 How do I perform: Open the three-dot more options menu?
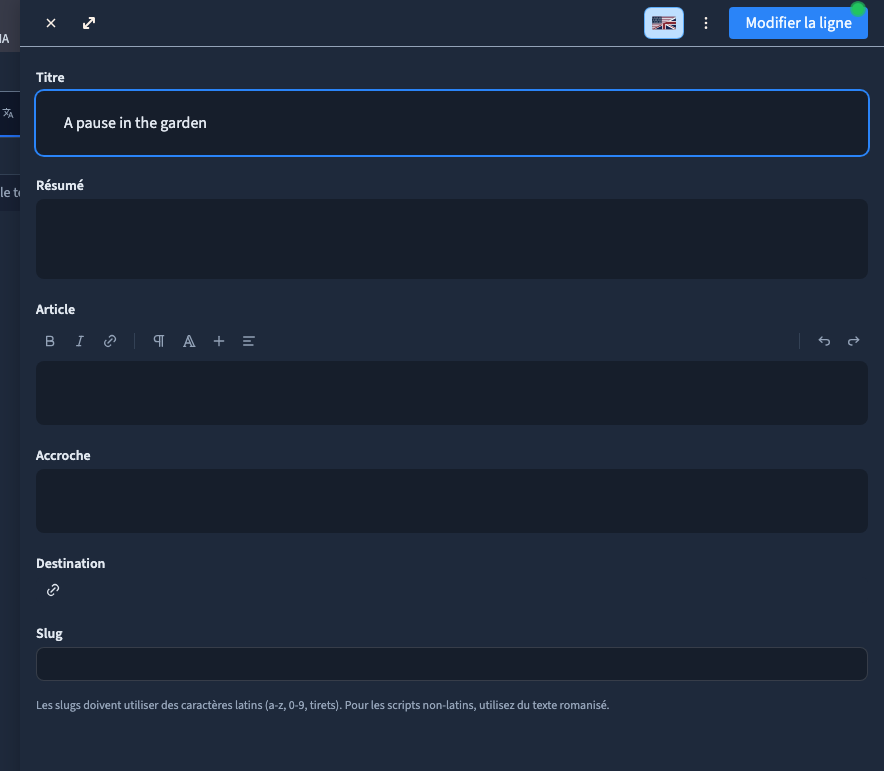706,23
